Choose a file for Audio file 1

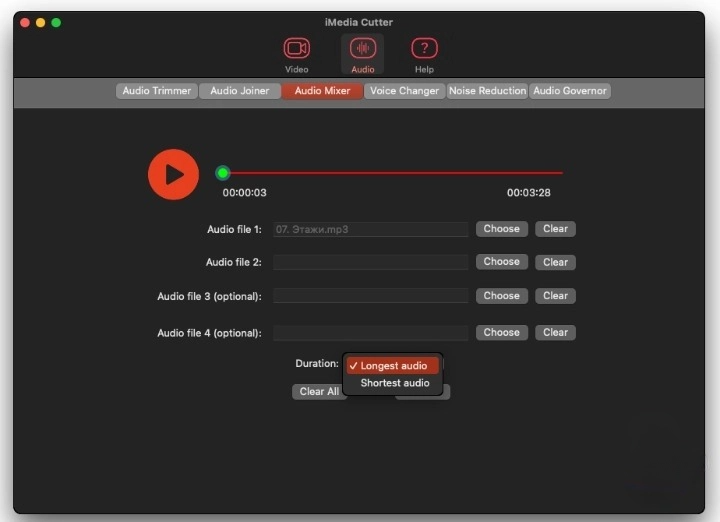pos(501,229)
